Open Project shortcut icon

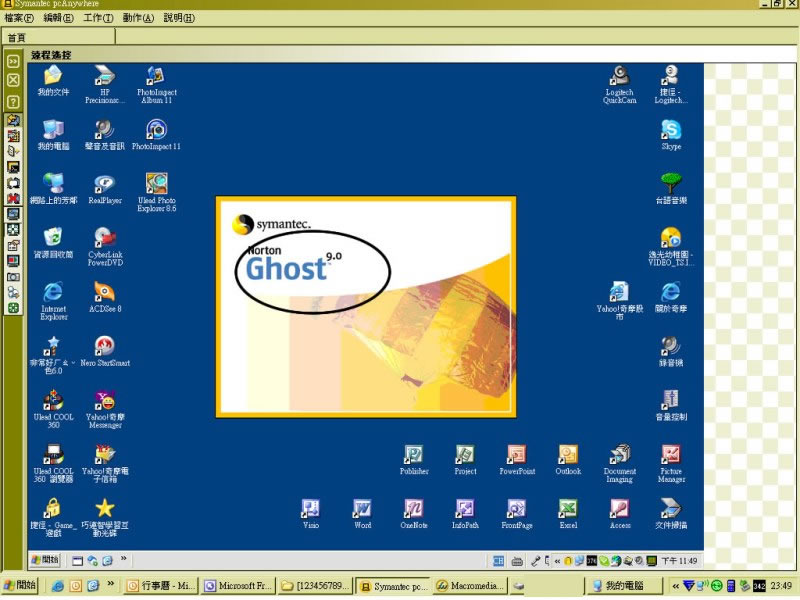pyautogui.click(x=465, y=460)
